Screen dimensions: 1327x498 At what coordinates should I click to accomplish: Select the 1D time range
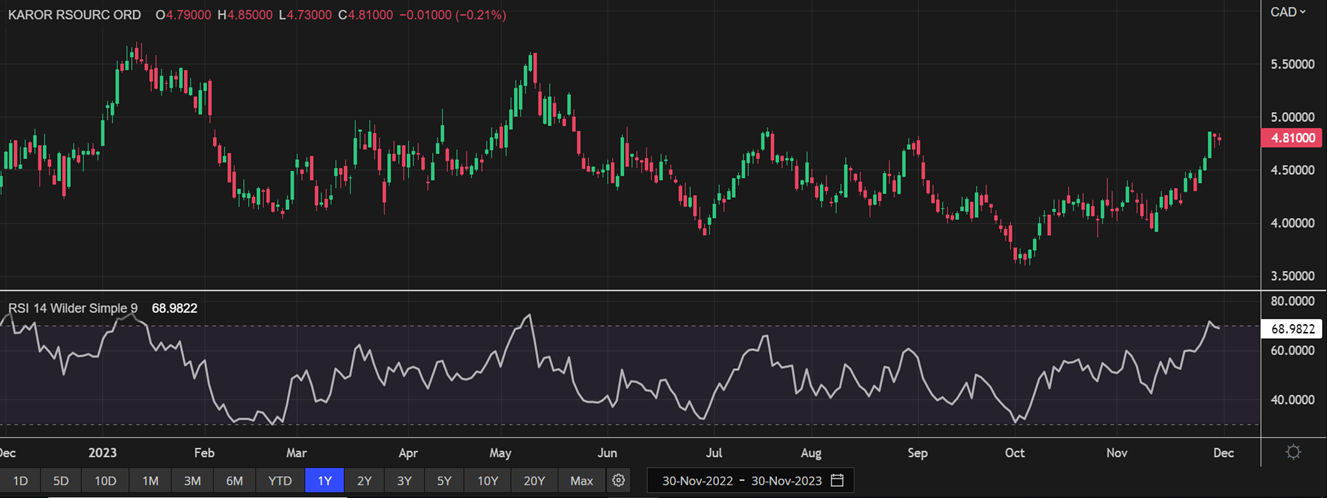tap(20, 481)
